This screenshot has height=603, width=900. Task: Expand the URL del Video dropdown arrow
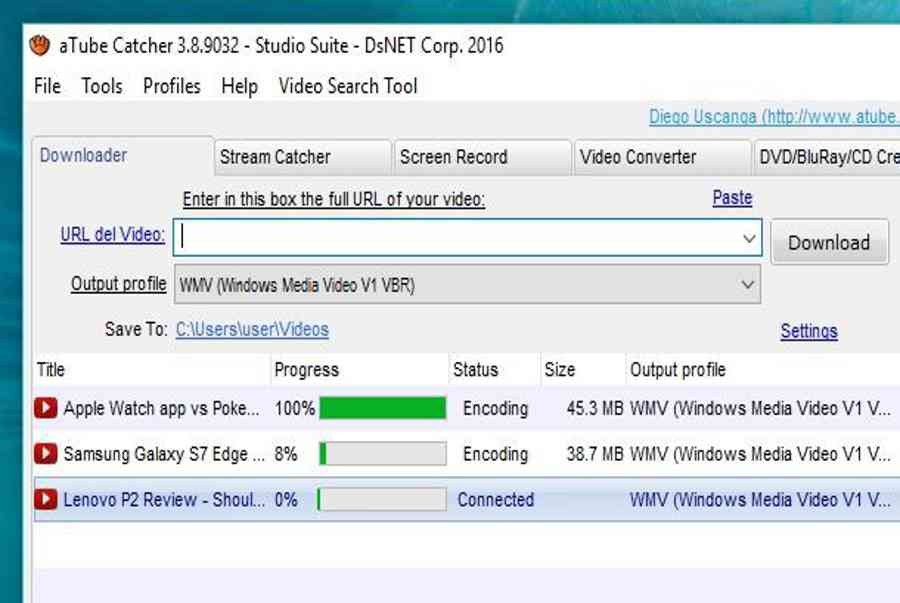click(x=748, y=239)
